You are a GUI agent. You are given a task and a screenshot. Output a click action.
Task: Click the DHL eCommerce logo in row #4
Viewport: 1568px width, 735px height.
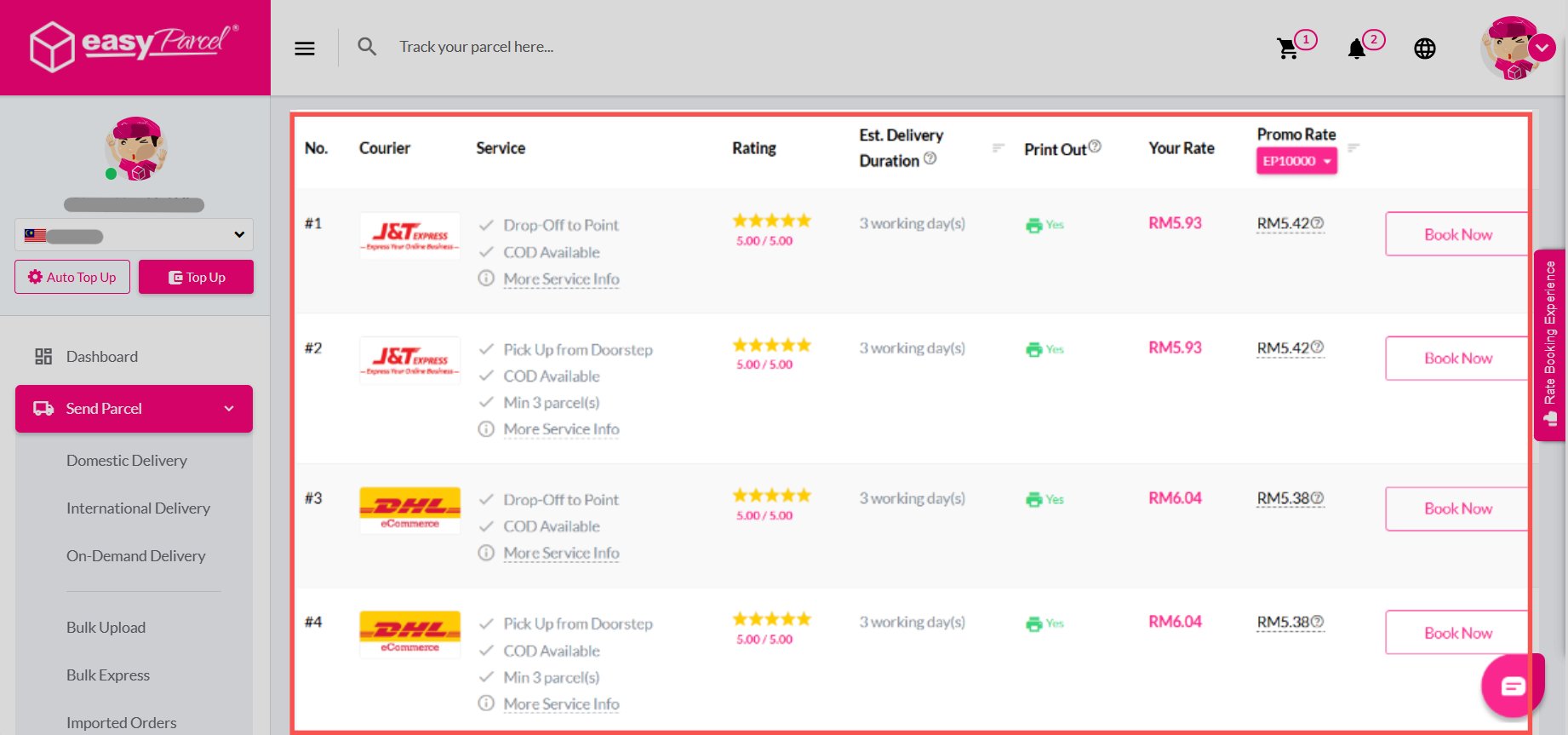pos(410,635)
